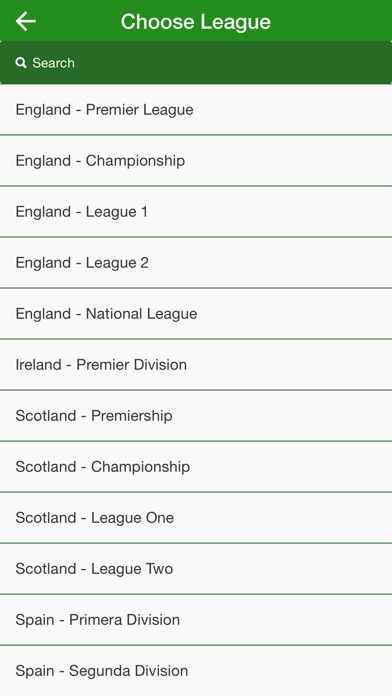Select Scotland - Premiership
This screenshot has width=392, height=696.
(196, 416)
